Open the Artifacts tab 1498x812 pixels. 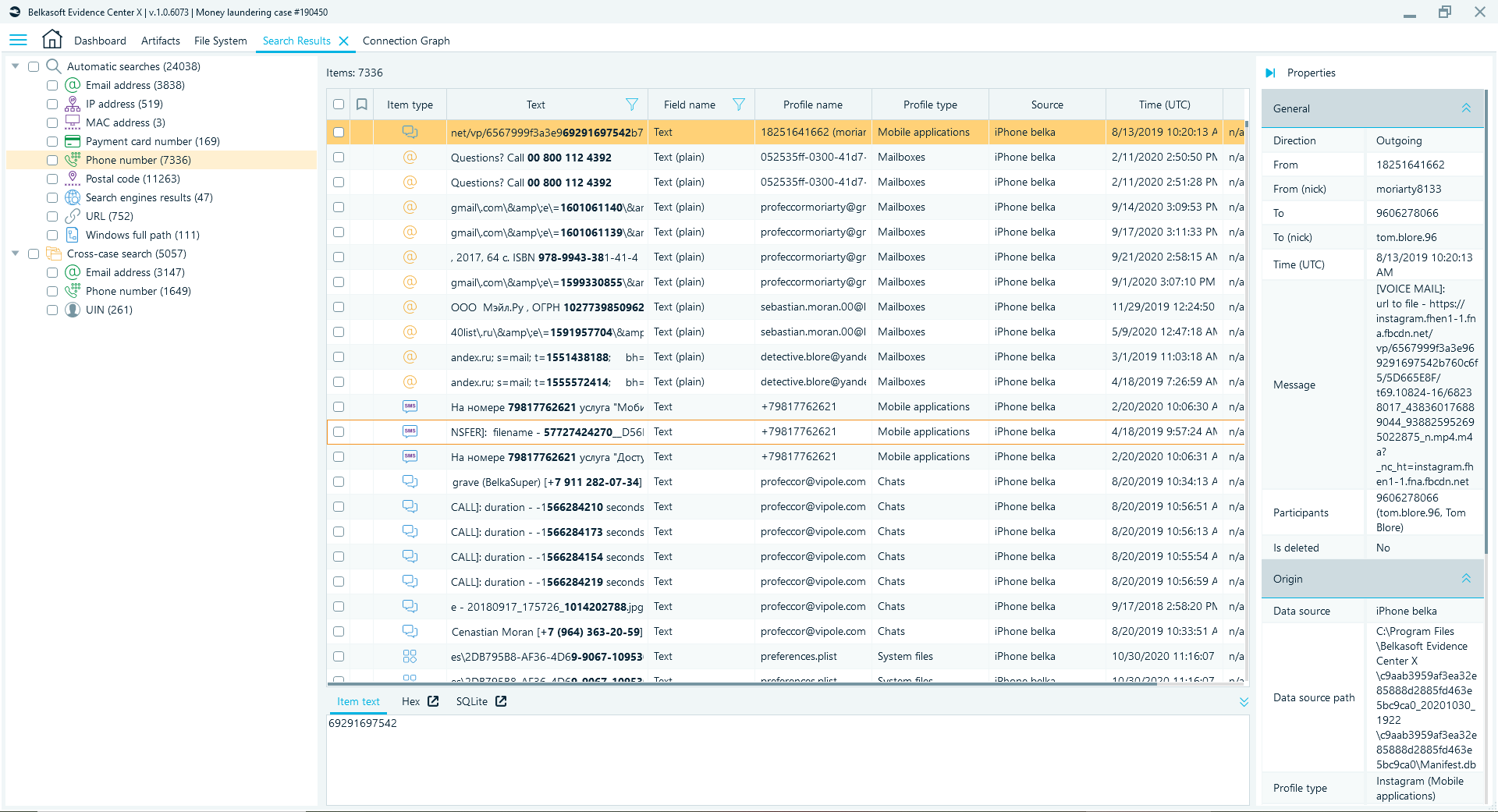coord(161,41)
